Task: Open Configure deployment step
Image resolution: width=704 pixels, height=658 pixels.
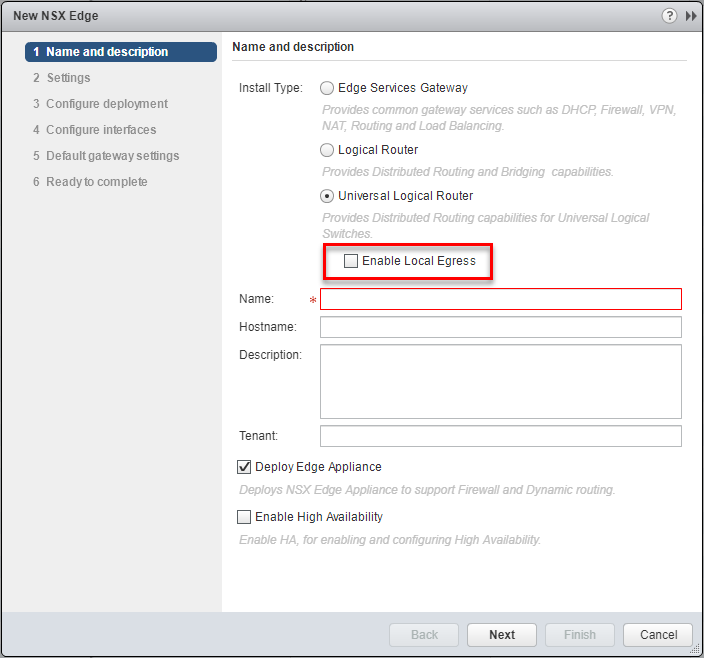Action: (106, 104)
